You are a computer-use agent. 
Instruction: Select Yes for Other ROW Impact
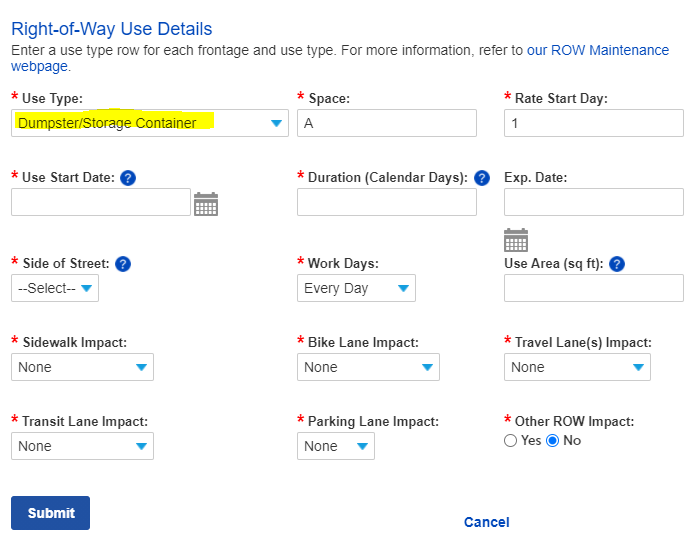(x=511, y=441)
